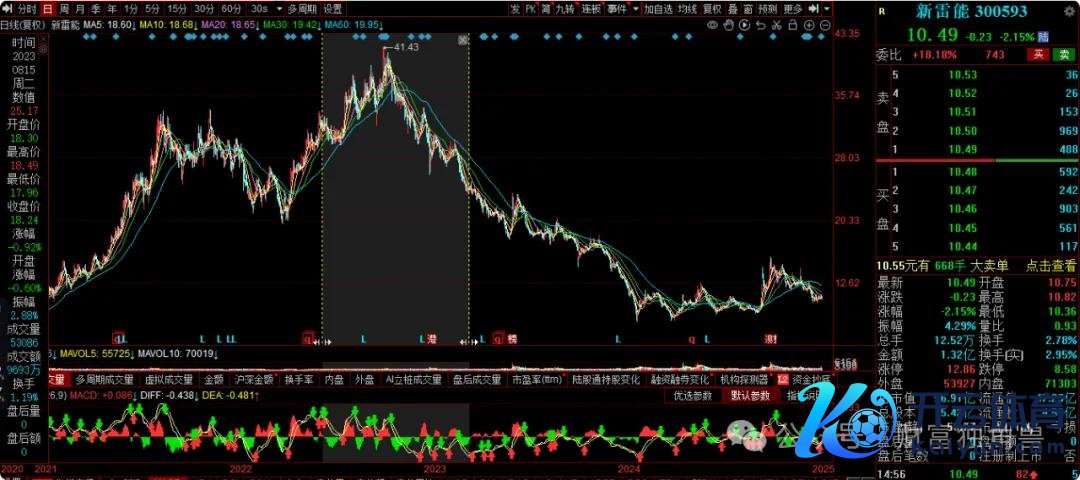Toggle 复权 price adjustment in toolbar
Image resolution: width=1080 pixels, height=480 pixels.
coord(713,8)
